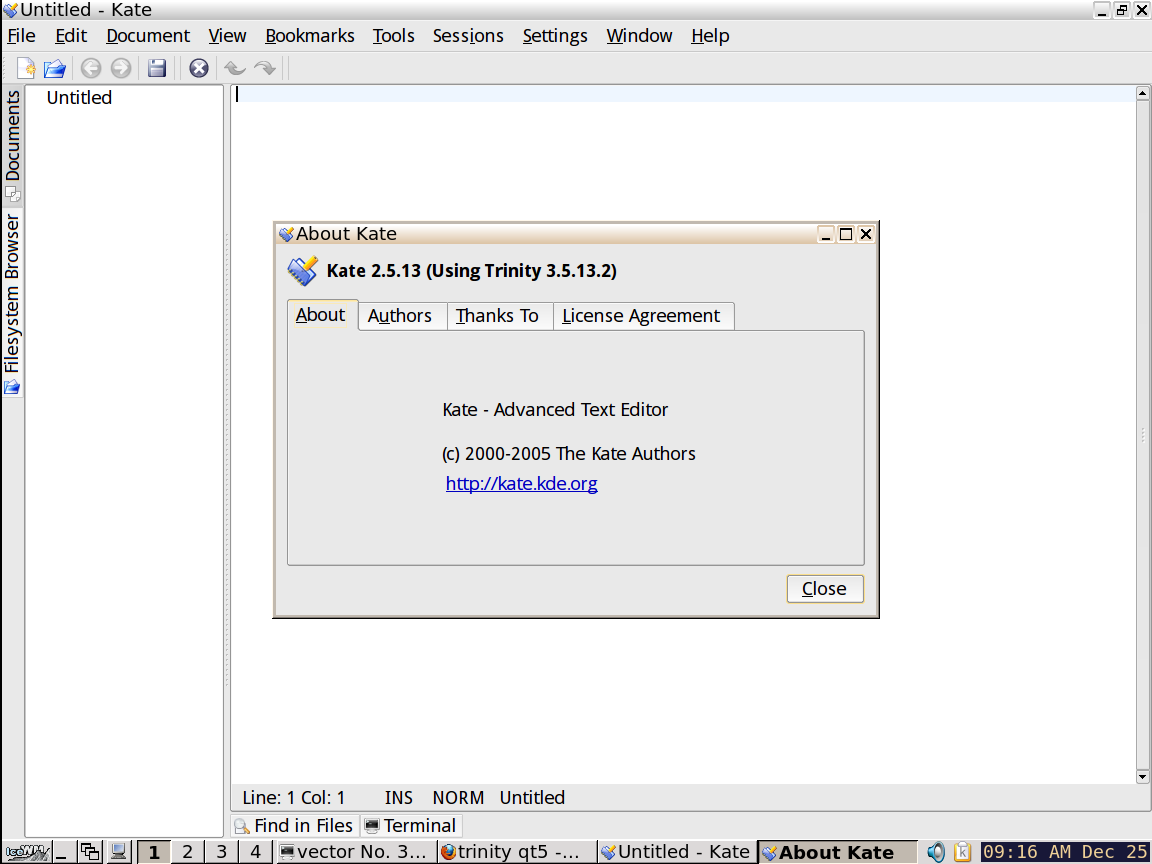Click the Open file folder icon
The height and width of the screenshot is (864, 1152).
click(55, 68)
